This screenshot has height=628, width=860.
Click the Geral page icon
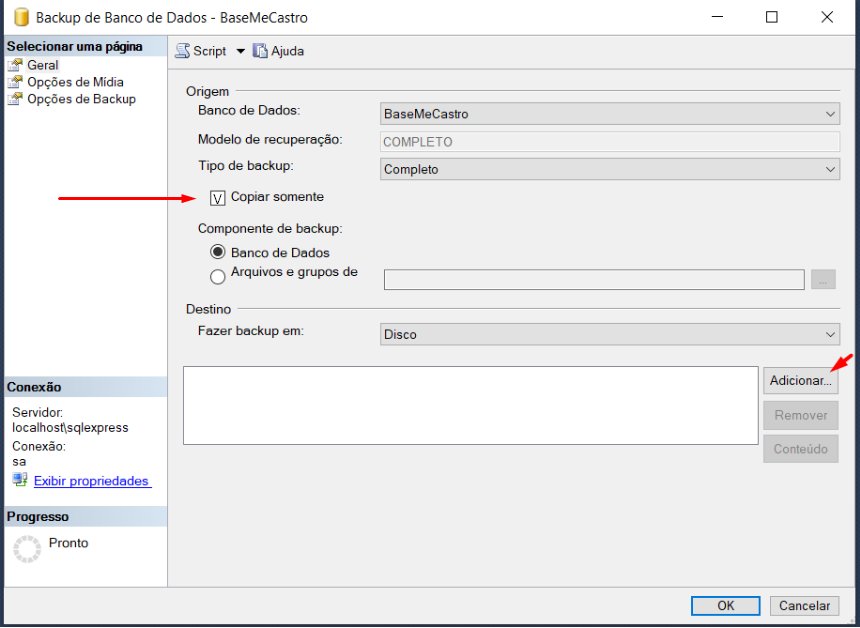(x=16, y=65)
